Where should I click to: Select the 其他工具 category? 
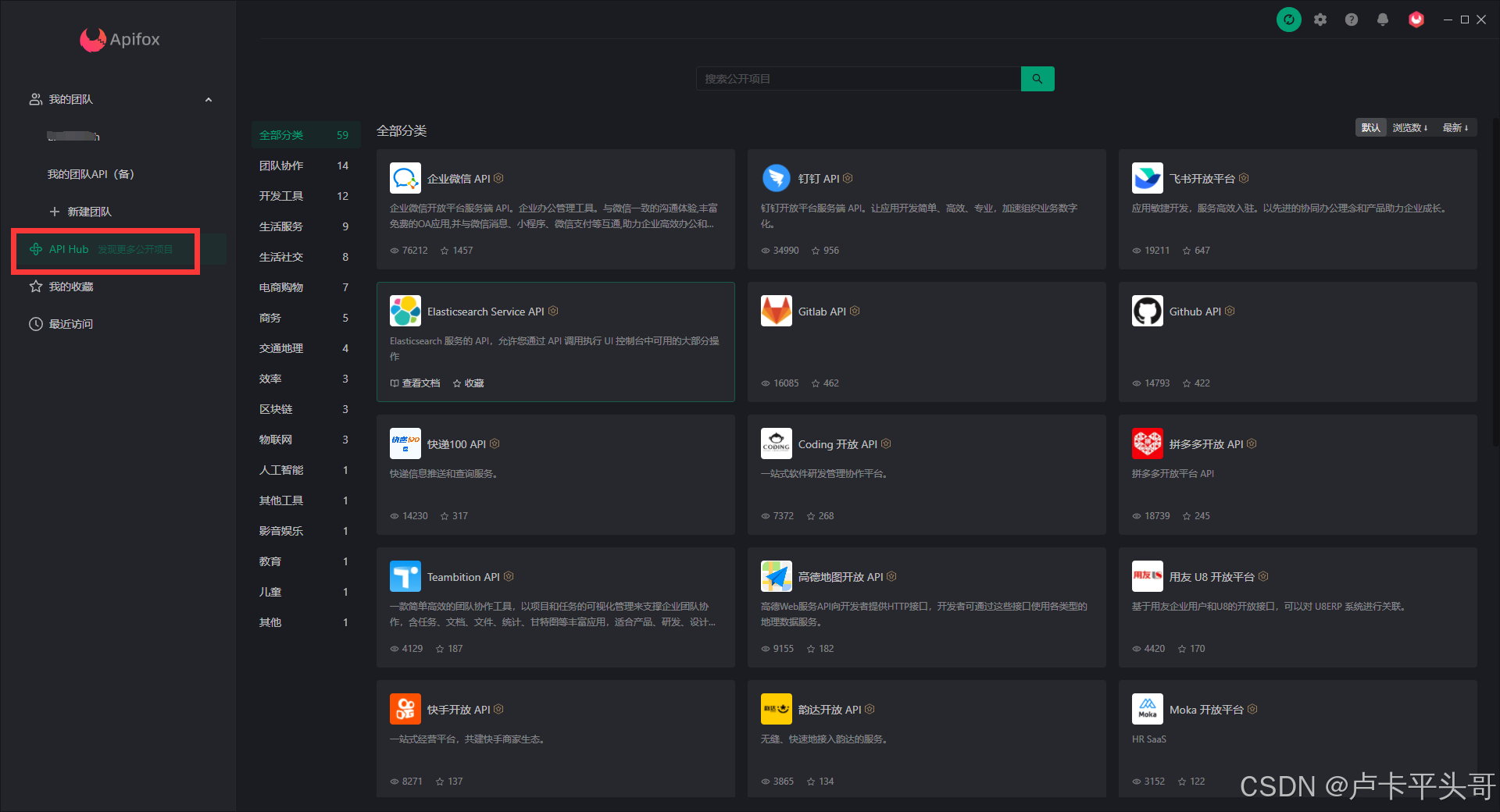pyautogui.click(x=305, y=500)
